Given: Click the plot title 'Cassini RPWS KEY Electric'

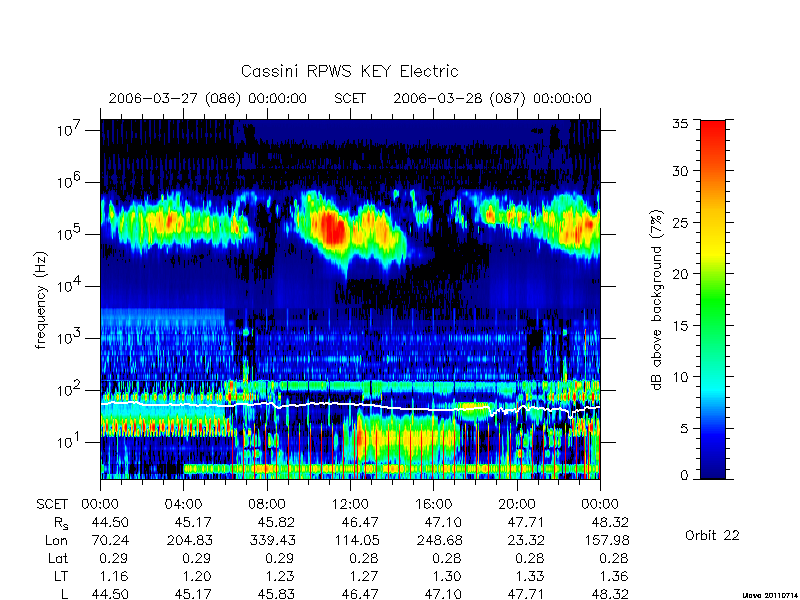Looking at the screenshot, I should (x=349, y=71).
